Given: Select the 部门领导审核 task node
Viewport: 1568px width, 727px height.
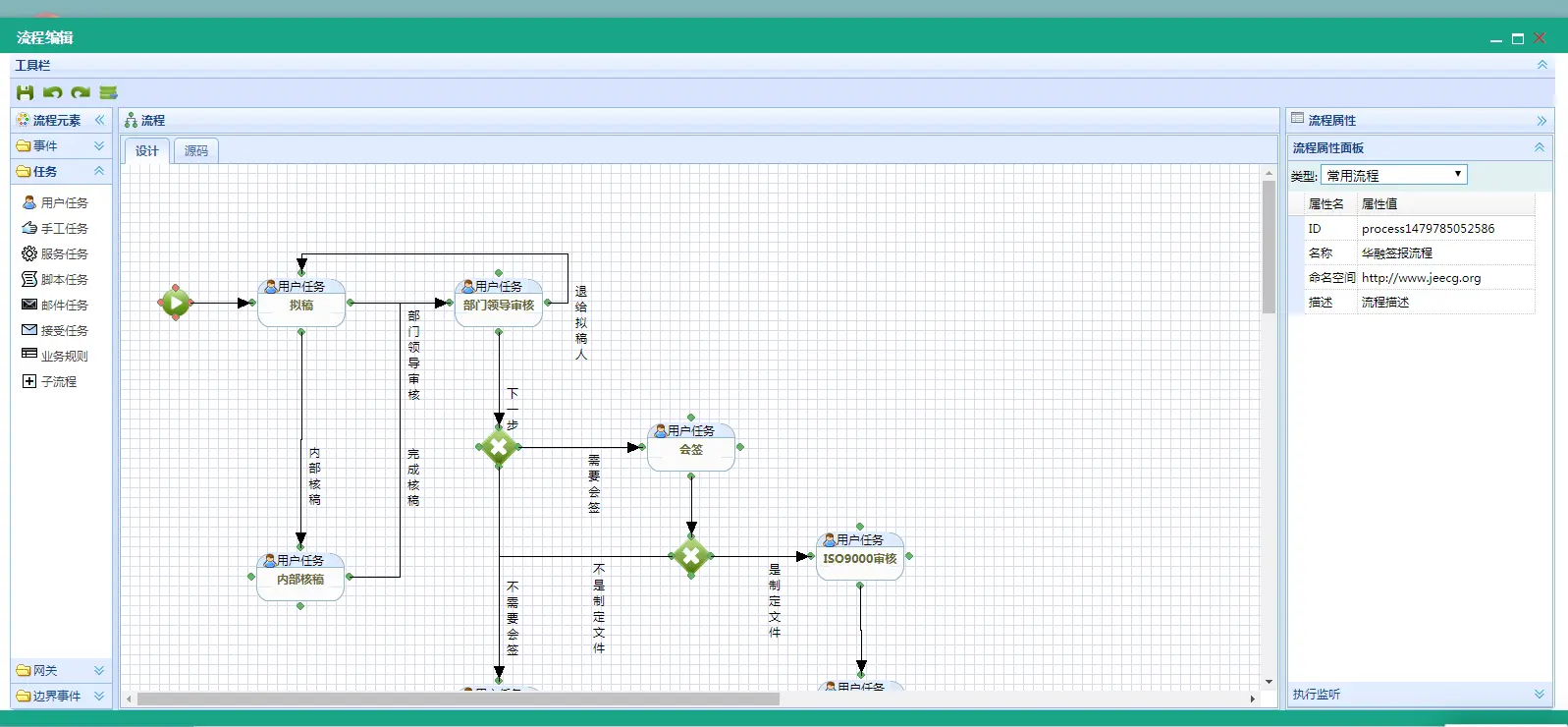Looking at the screenshot, I should coord(499,303).
